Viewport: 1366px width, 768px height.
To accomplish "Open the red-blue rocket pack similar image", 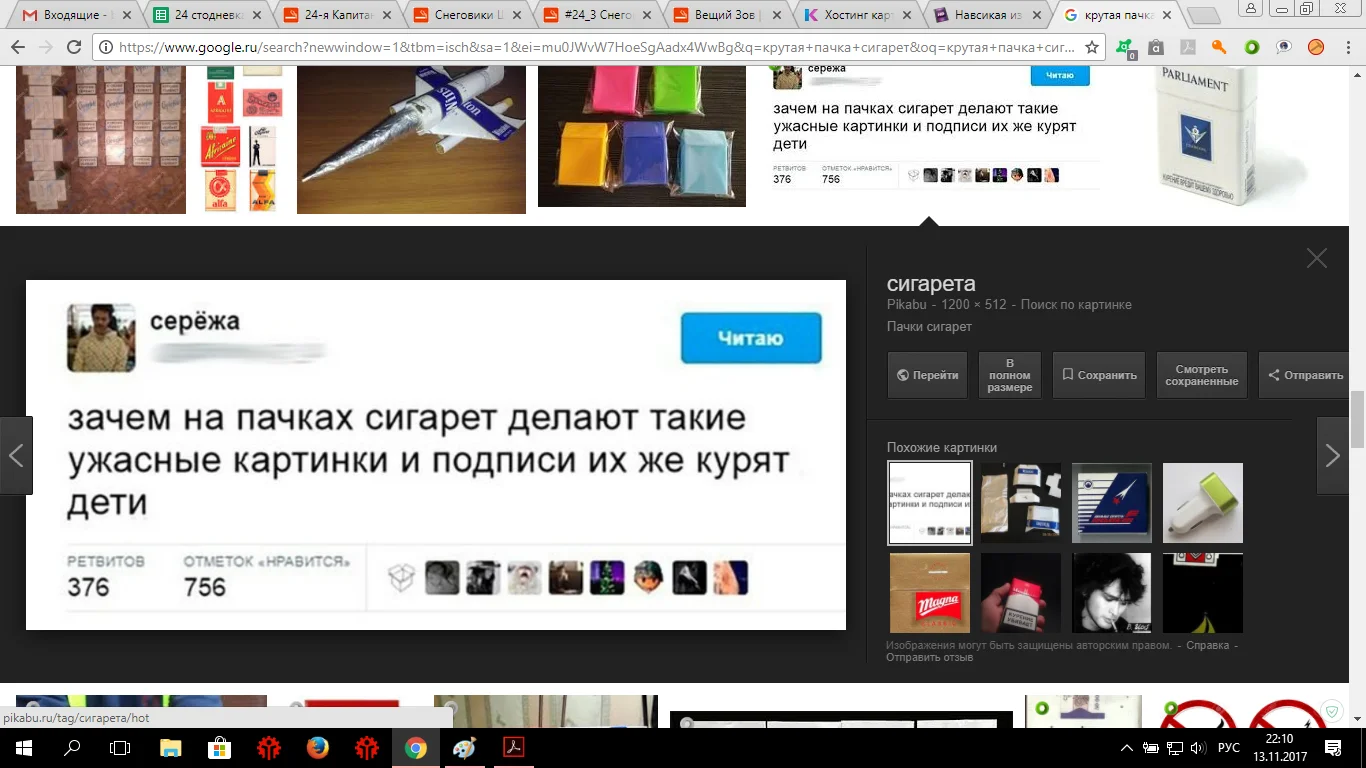I will [x=1112, y=503].
